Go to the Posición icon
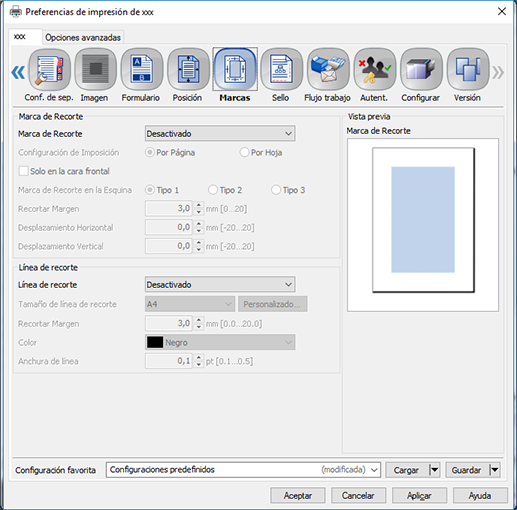 (x=188, y=69)
